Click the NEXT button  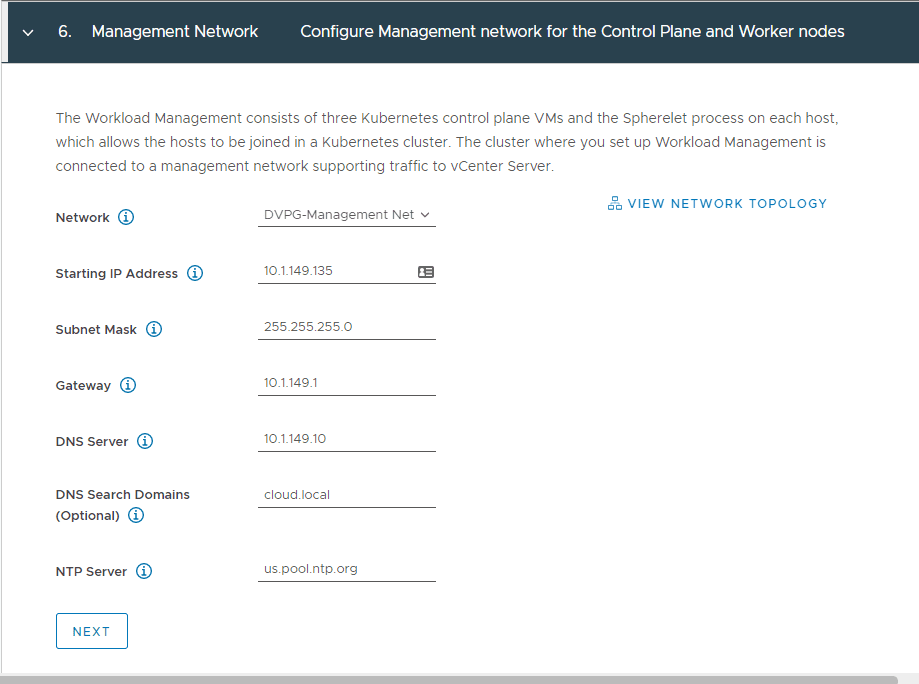pos(91,631)
